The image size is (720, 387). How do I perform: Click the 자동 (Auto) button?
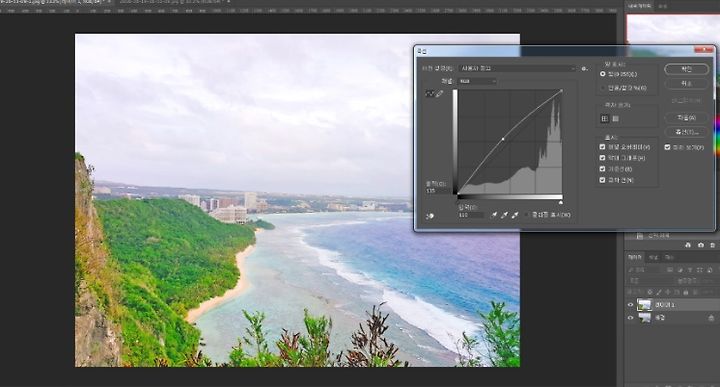[x=686, y=118]
